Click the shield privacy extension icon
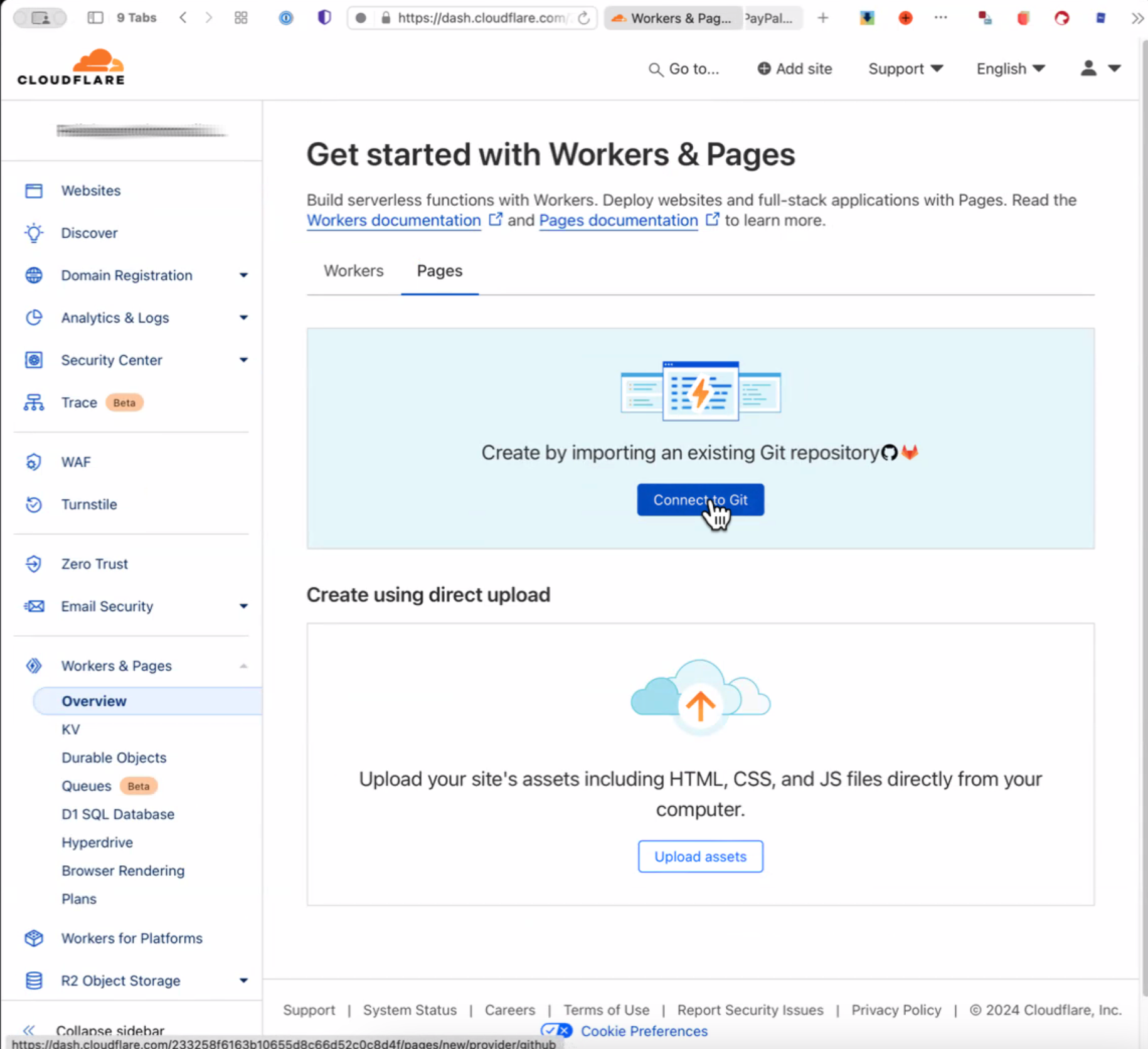Image resolution: width=1148 pixels, height=1049 pixels. (x=324, y=18)
